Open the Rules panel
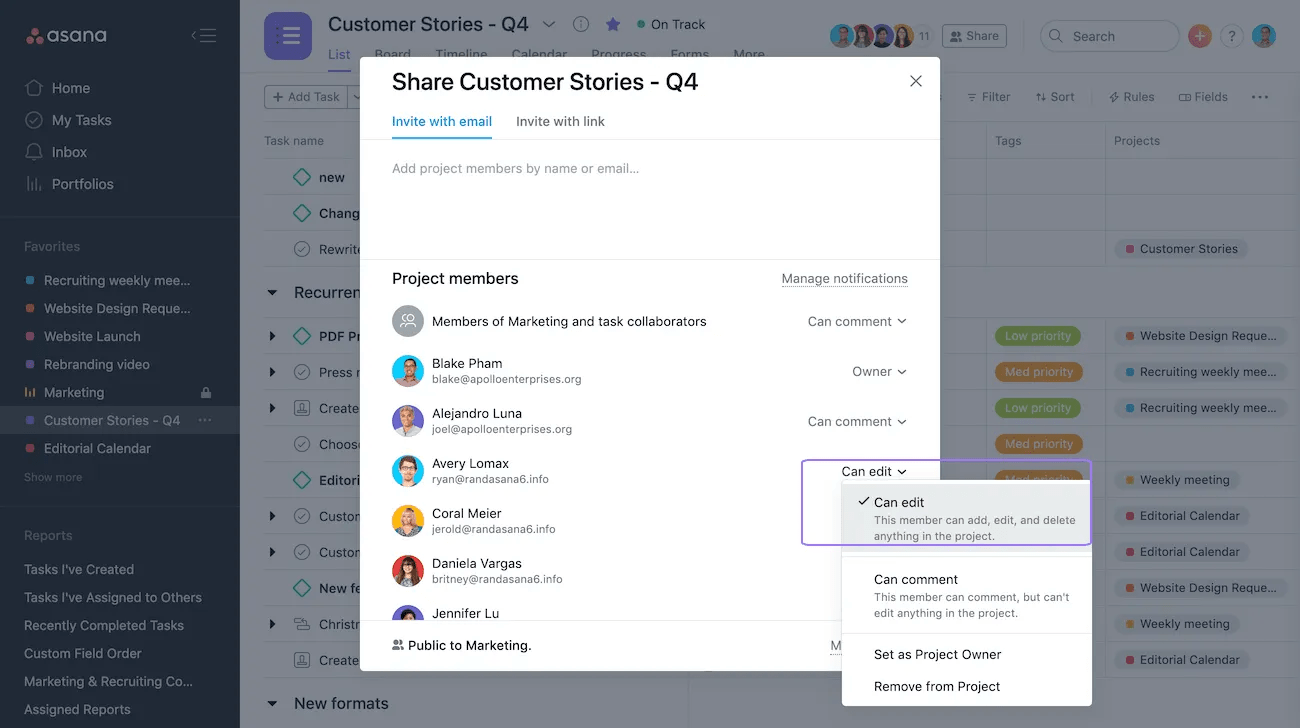The height and width of the screenshot is (728, 1300). click(1131, 96)
